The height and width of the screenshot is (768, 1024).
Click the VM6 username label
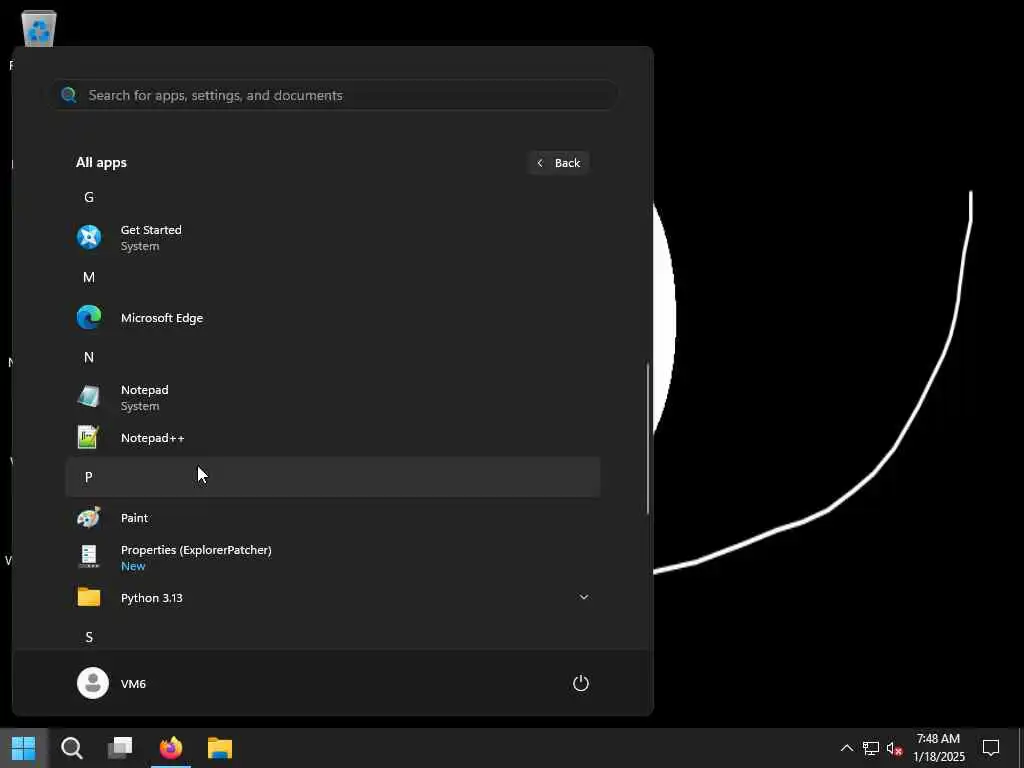[x=133, y=684]
